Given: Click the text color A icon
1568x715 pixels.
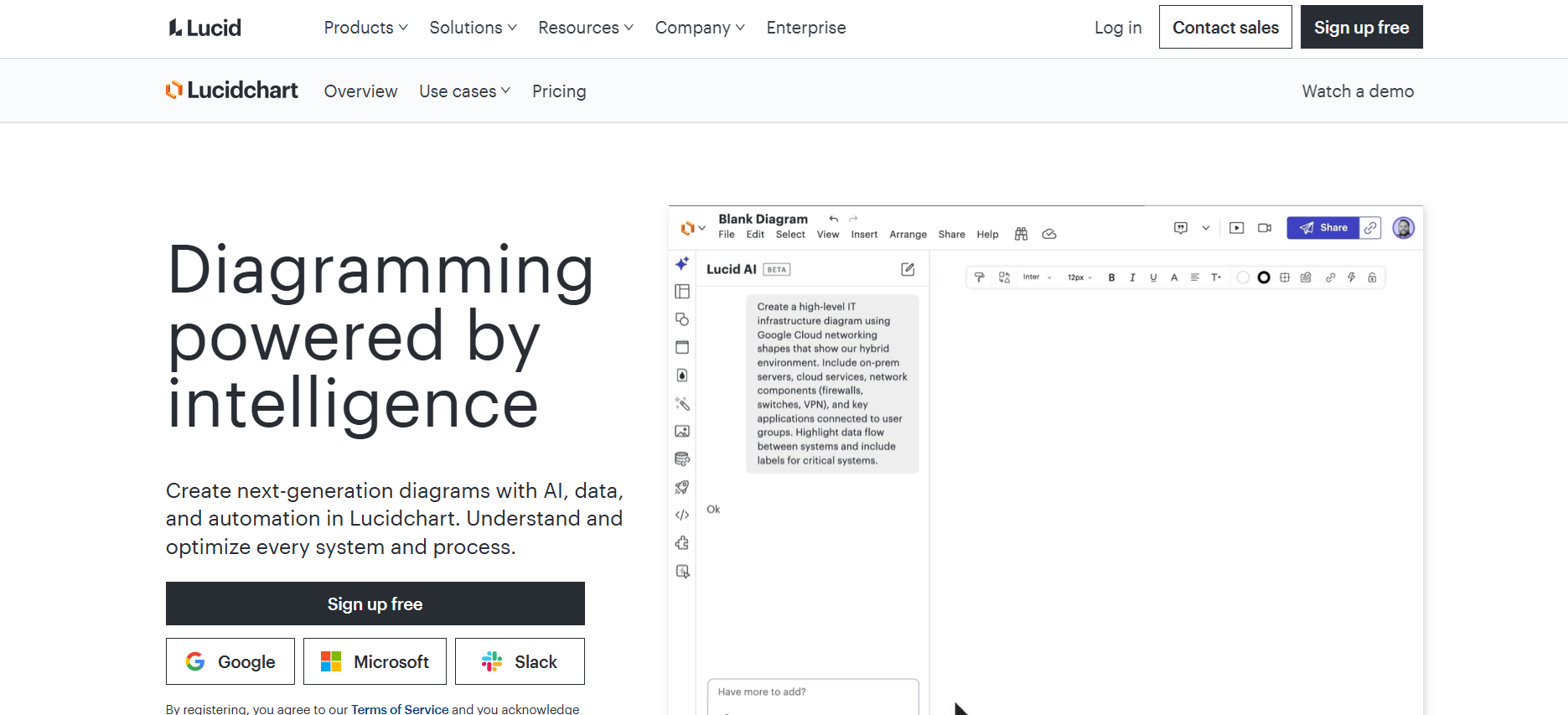Looking at the screenshot, I should 1174,277.
